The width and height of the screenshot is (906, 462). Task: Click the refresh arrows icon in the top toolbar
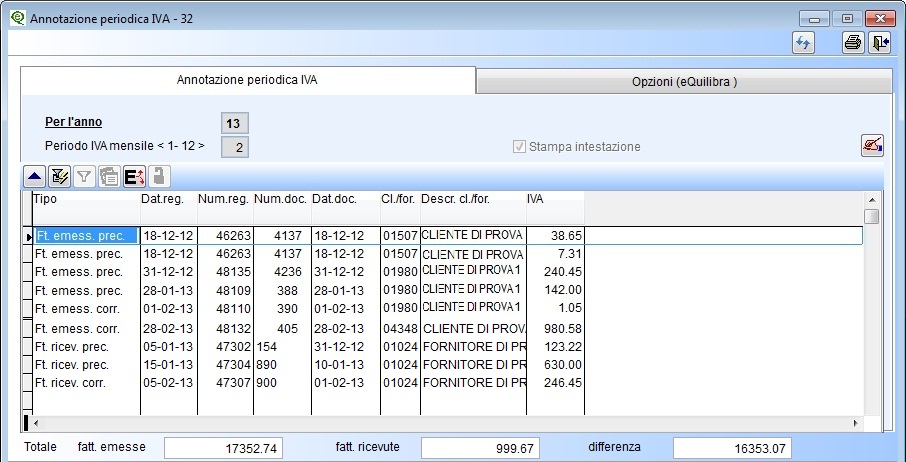[803, 43]
